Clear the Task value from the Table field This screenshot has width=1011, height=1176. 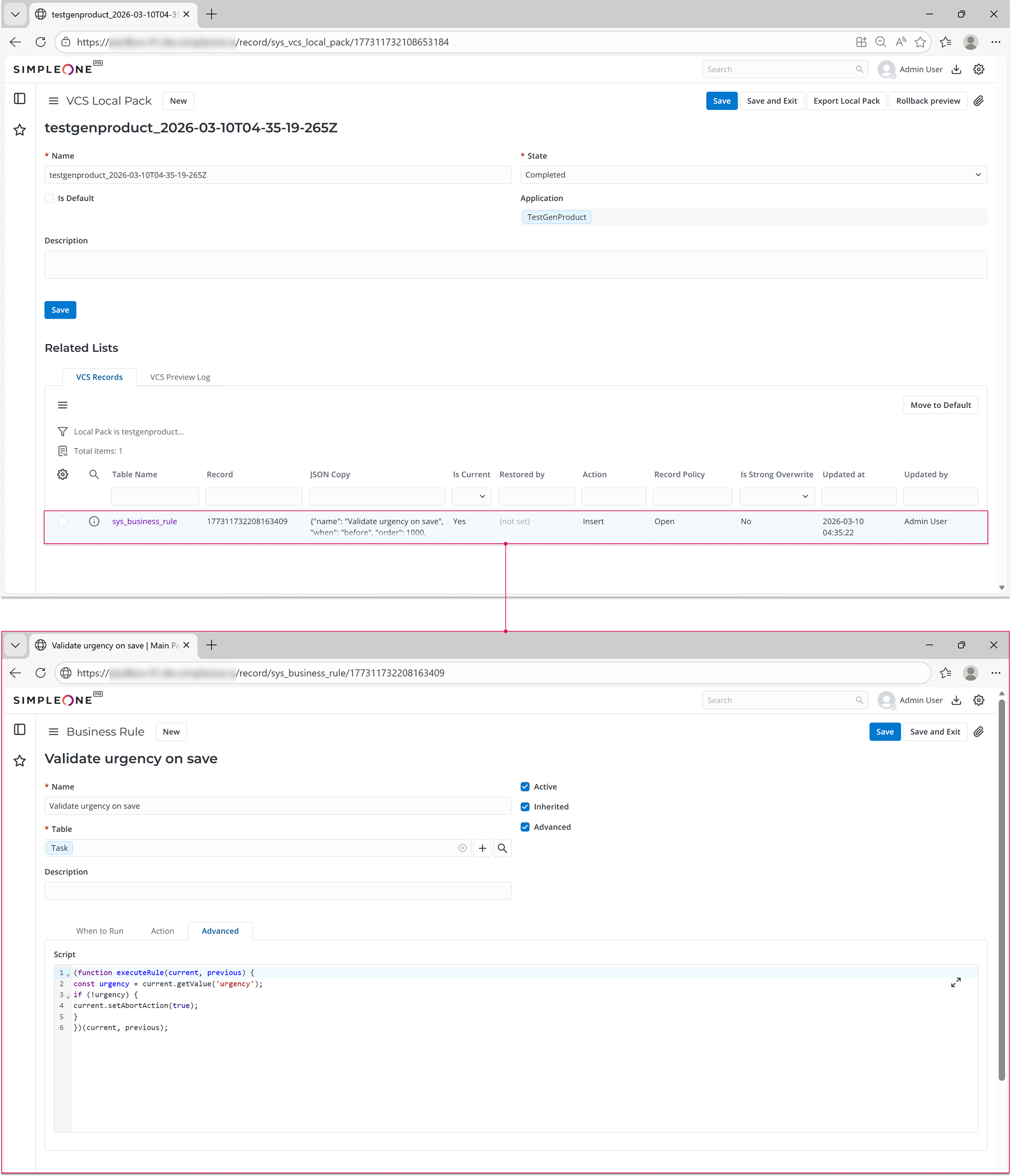click(462, 848)
